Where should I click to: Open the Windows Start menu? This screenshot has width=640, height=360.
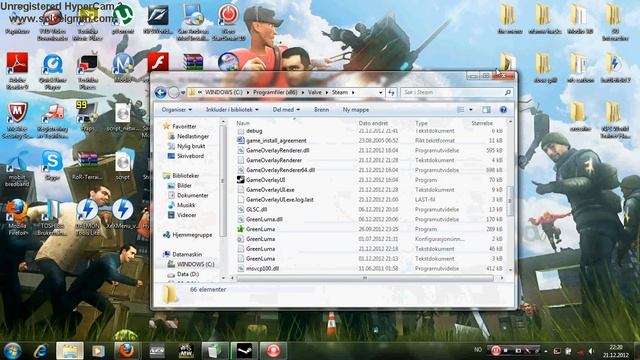[13, 351]
